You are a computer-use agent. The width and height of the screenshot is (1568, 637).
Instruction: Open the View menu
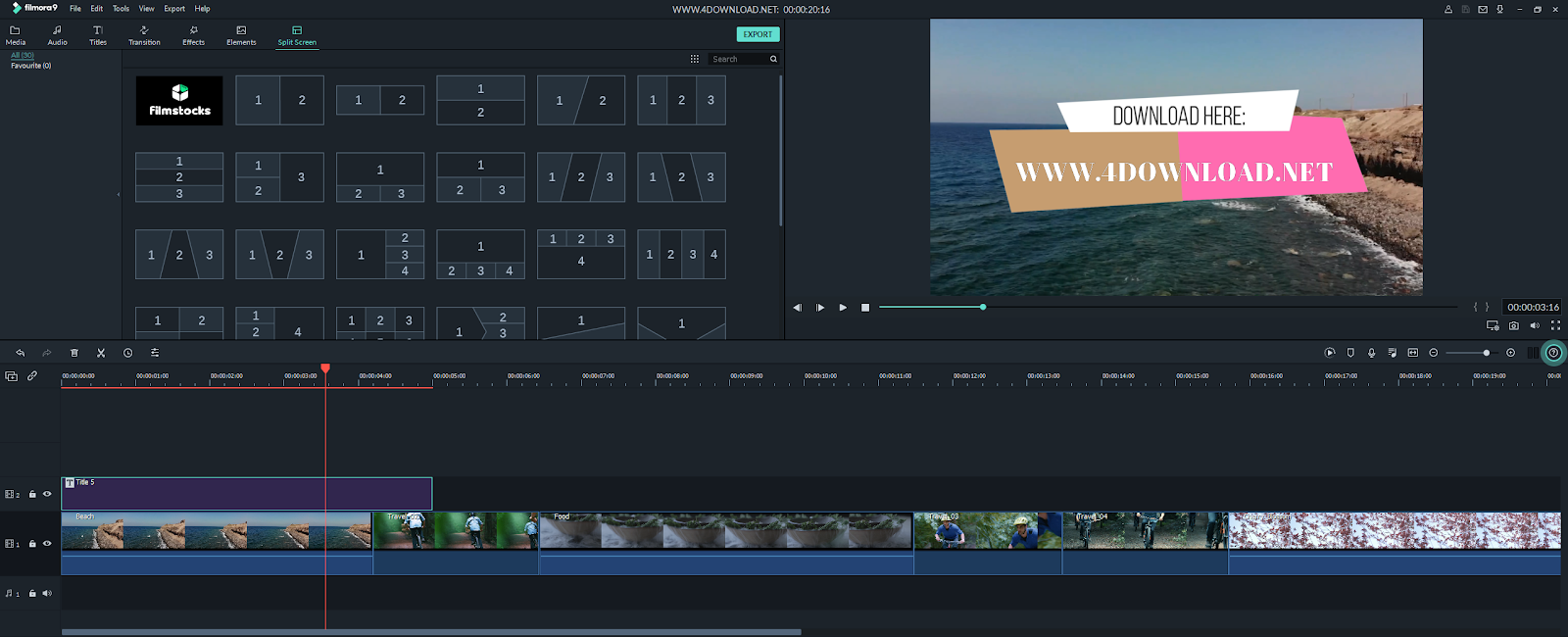(146, 9)
